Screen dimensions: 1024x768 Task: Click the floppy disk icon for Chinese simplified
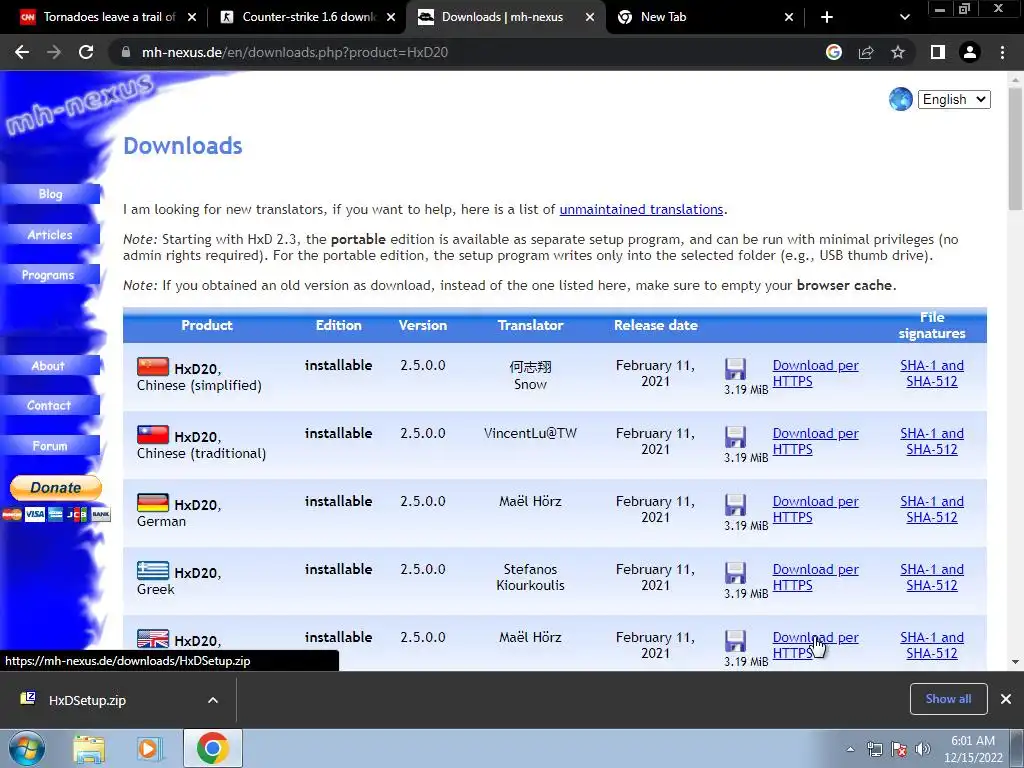[x=735, y=369]
